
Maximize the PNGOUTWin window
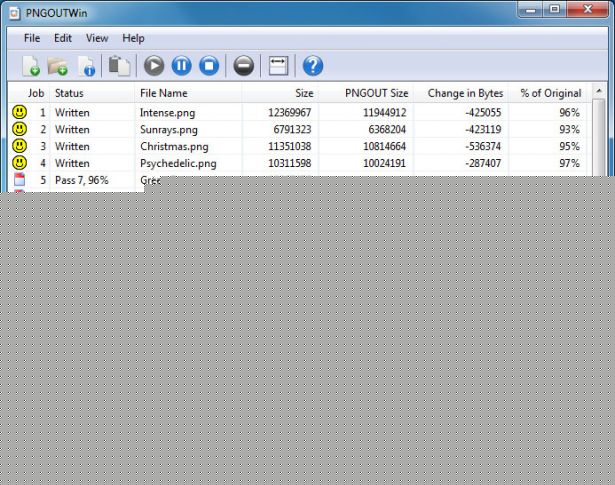555,9
